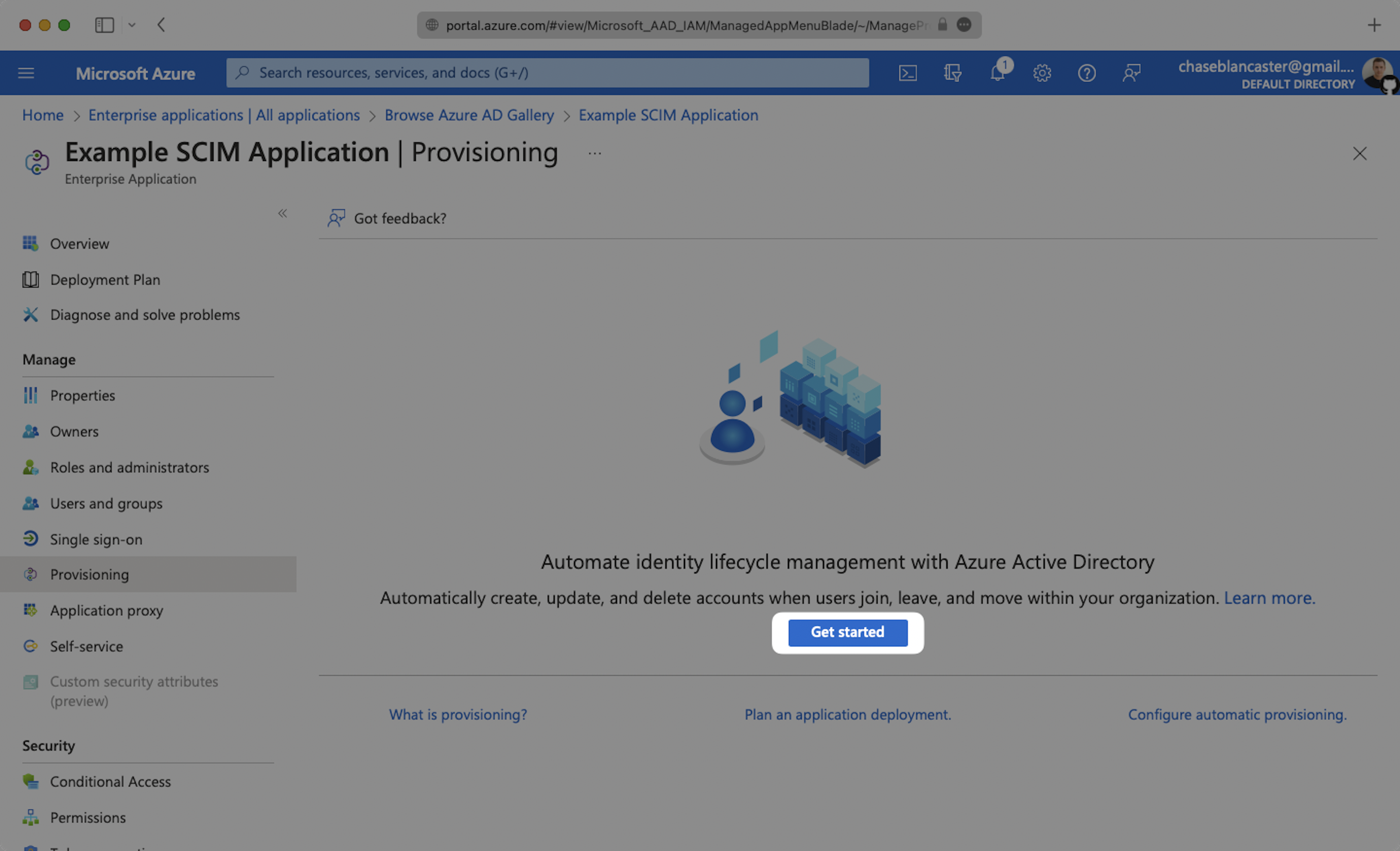Click the "What is provisioning?" link
This screenshot has width=1400, height=851.
(458, 714)
